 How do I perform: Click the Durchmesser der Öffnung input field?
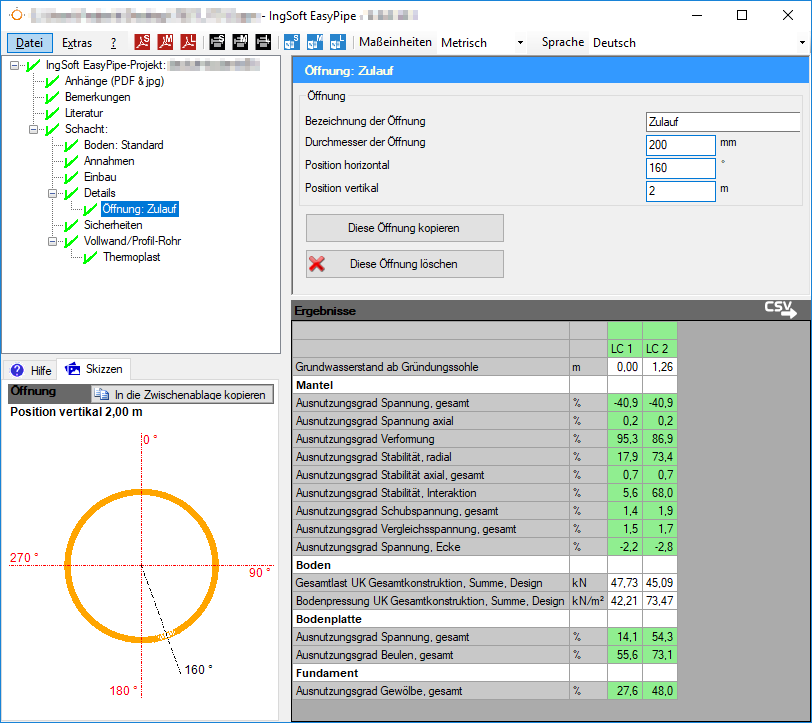680,145
